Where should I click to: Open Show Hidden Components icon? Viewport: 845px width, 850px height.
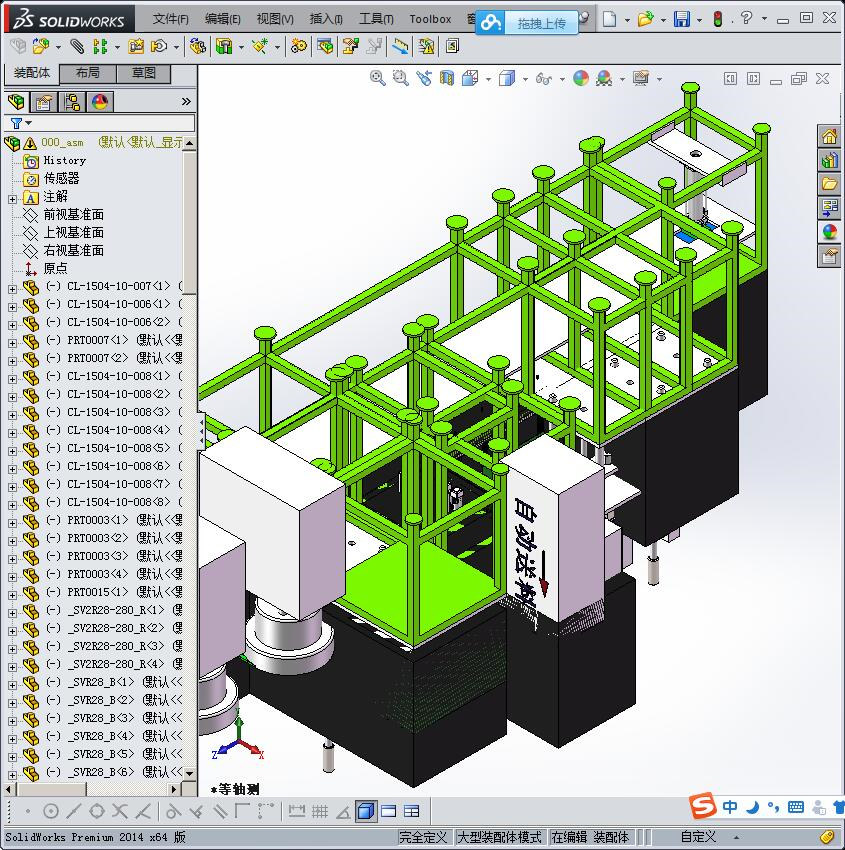[198, 47]
